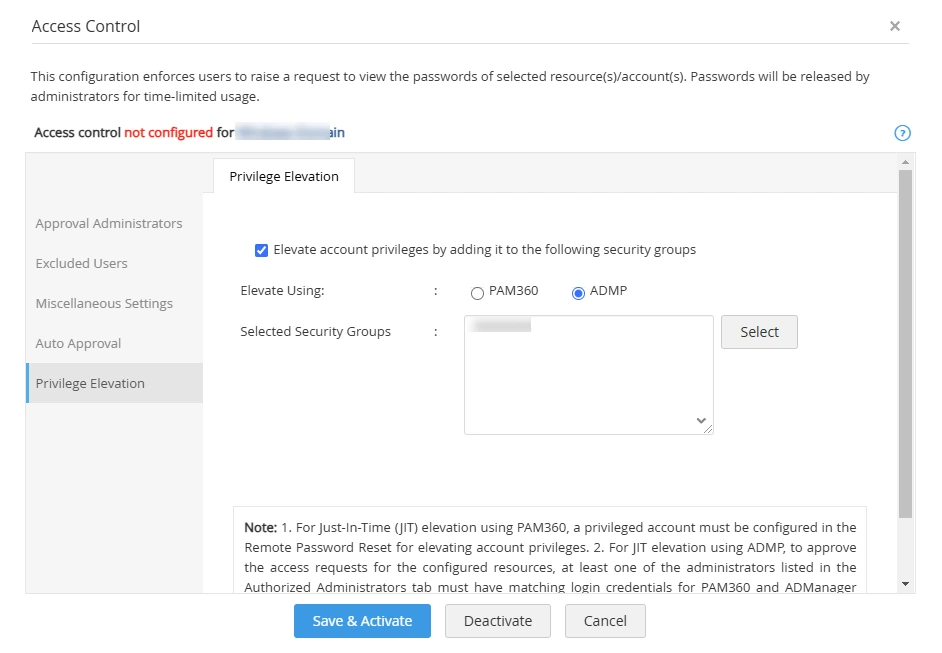The image size is (942, 653).
Task: Click the Select button for security groups
Action: pyautogui.click(x=759, y=331)
